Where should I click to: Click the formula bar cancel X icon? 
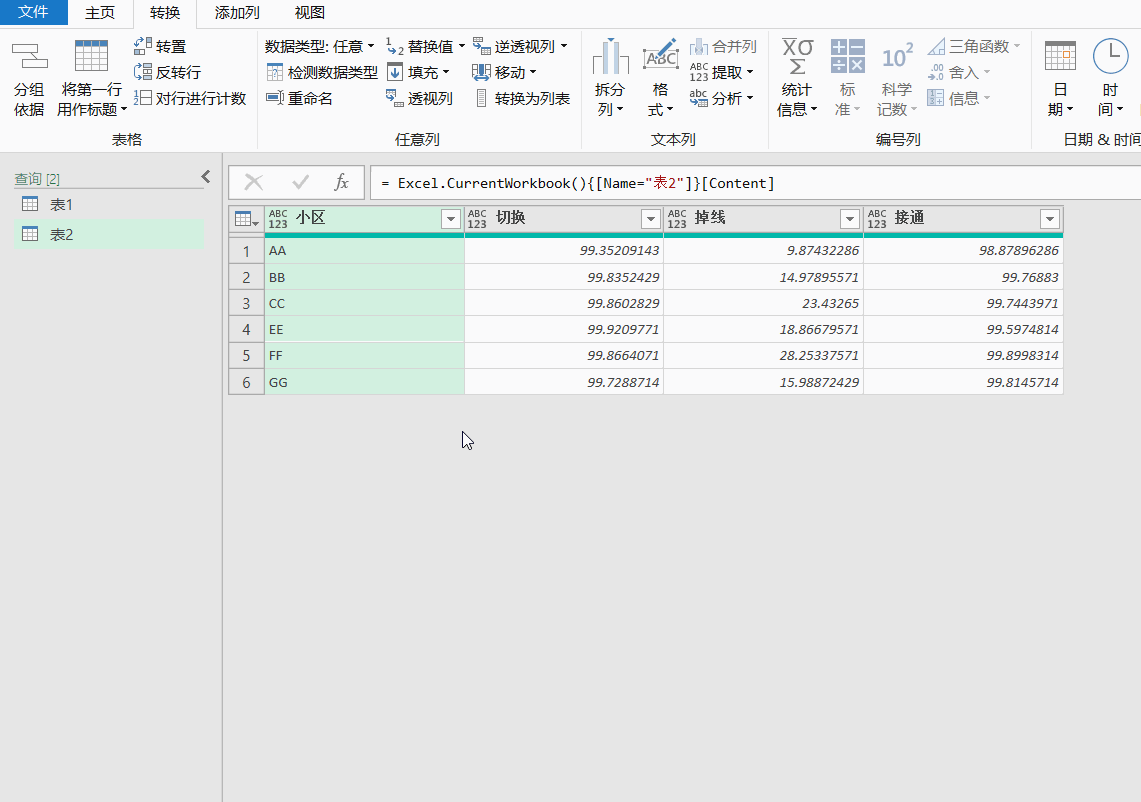(253, 182)
